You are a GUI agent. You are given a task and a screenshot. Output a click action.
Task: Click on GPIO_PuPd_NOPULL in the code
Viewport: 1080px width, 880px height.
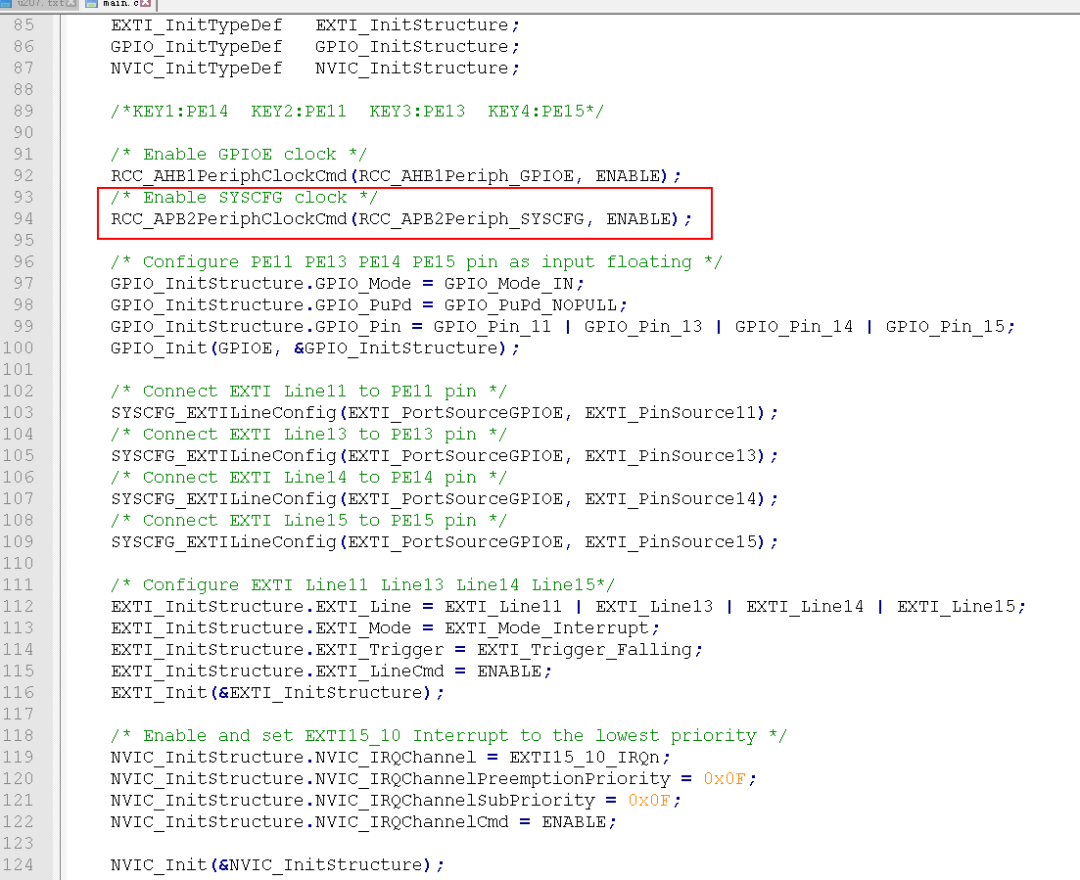tap(530, 305)
